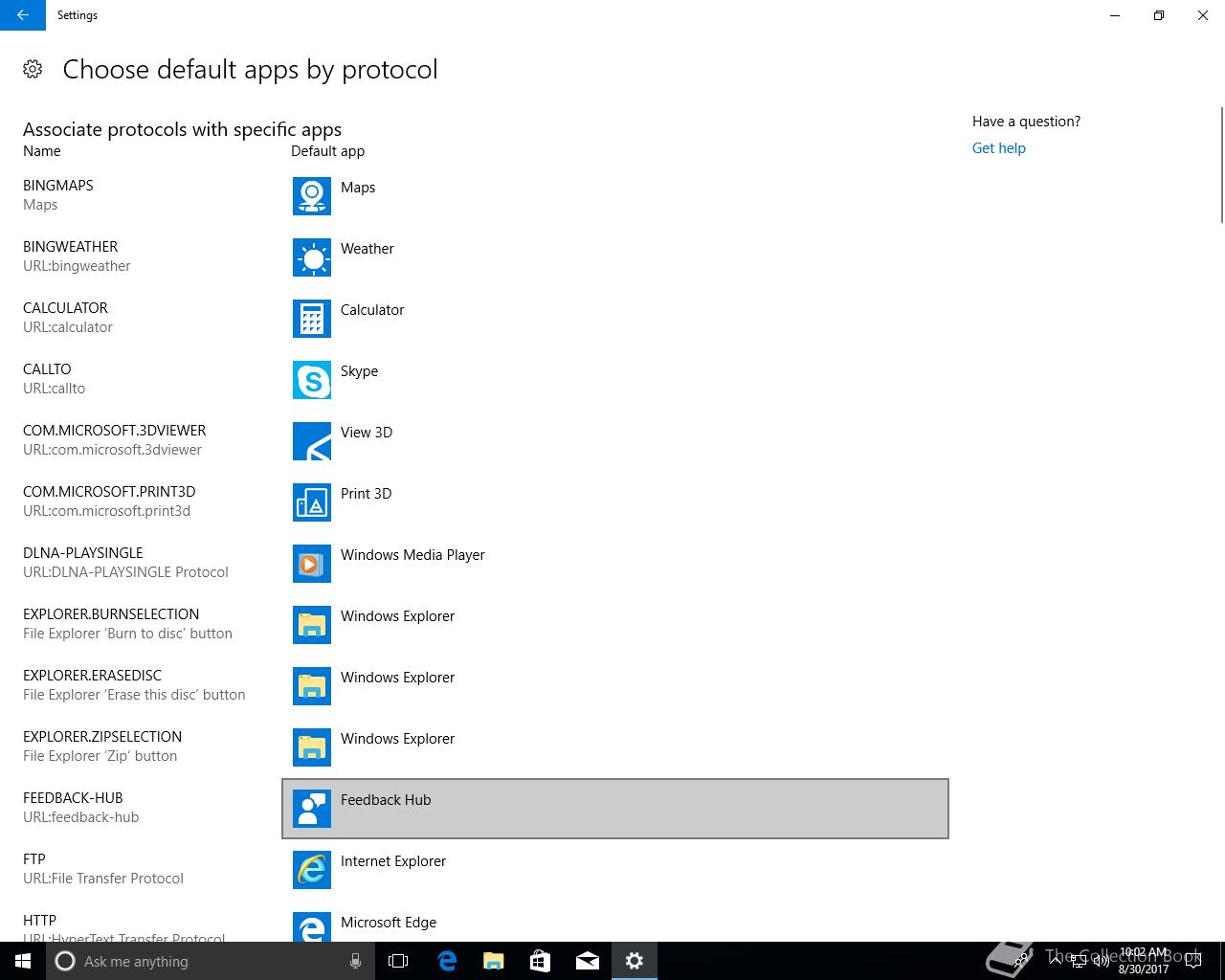This screenshot has height=980, width=1225.
Task: Click the Settings gear in the taskbar
Action: pyautogui.click(x=635, y=961)
